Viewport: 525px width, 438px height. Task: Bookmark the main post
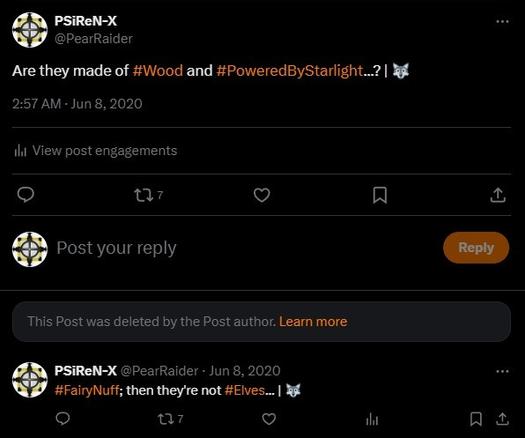pos(380,195)
